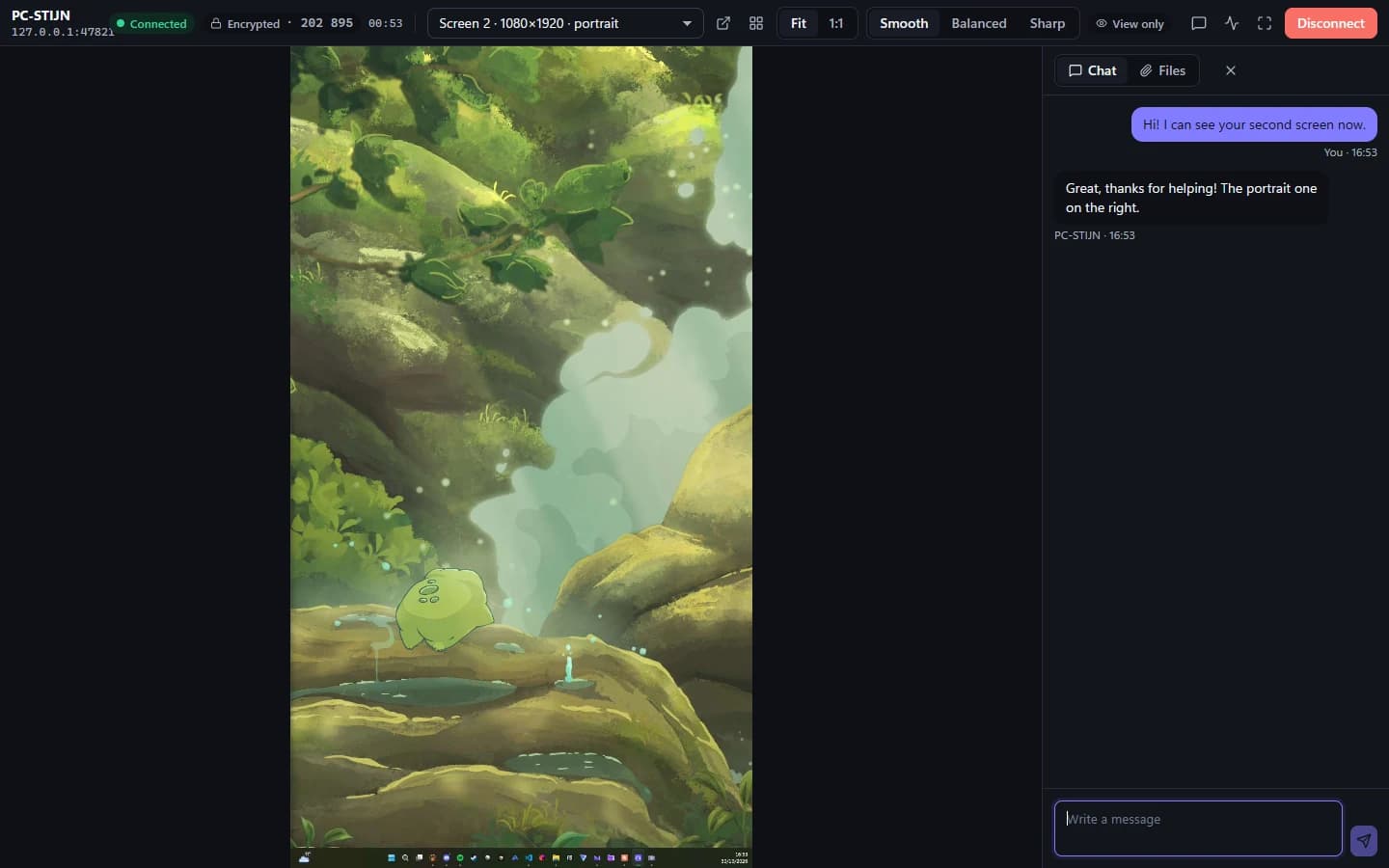This screenshot has width=1389, height=868.
Task: Switch scaling to 1:1
Action: pos(836,23)
